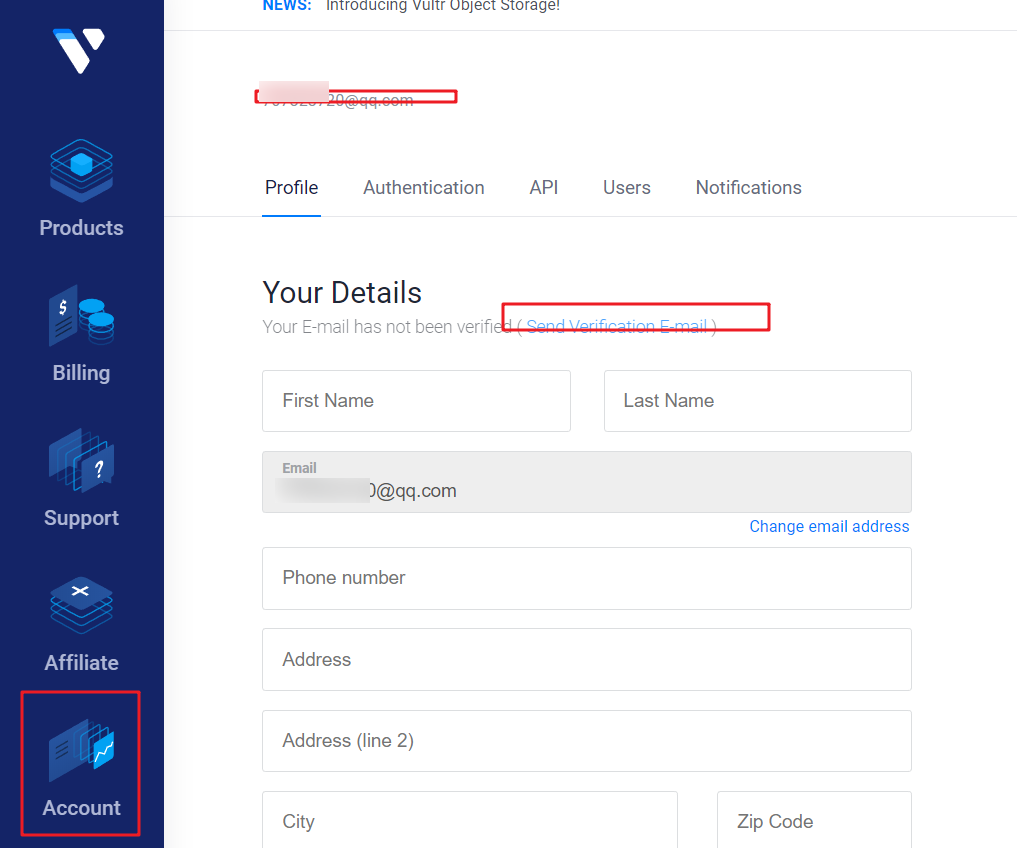This screenshot has width=1017, height=848.
Task: Click the First Name input field
Action: pos(416,400)
